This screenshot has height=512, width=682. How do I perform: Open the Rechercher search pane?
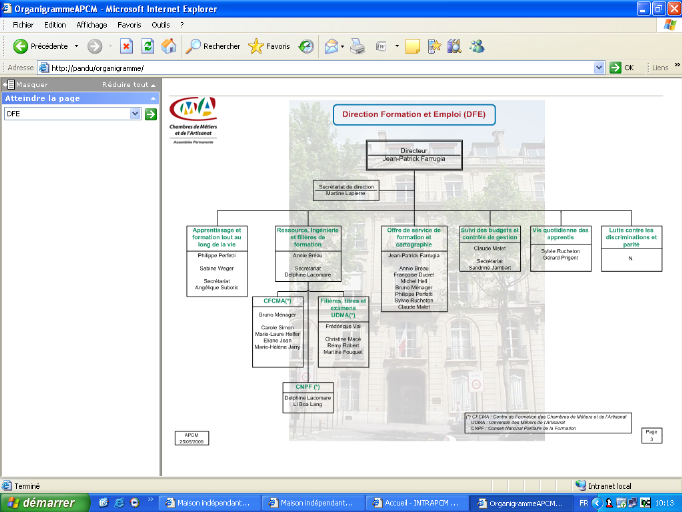pyautogui.click(x=213, y=46)
